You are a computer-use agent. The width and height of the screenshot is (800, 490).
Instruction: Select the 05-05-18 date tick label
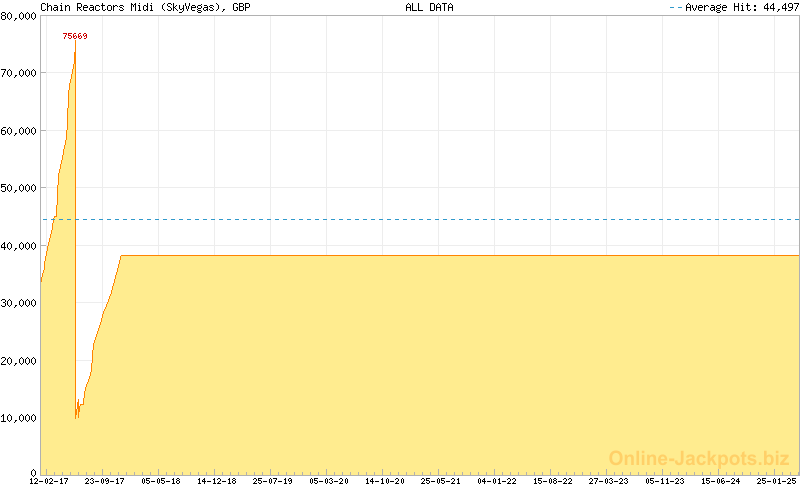[x=160, y=481]
